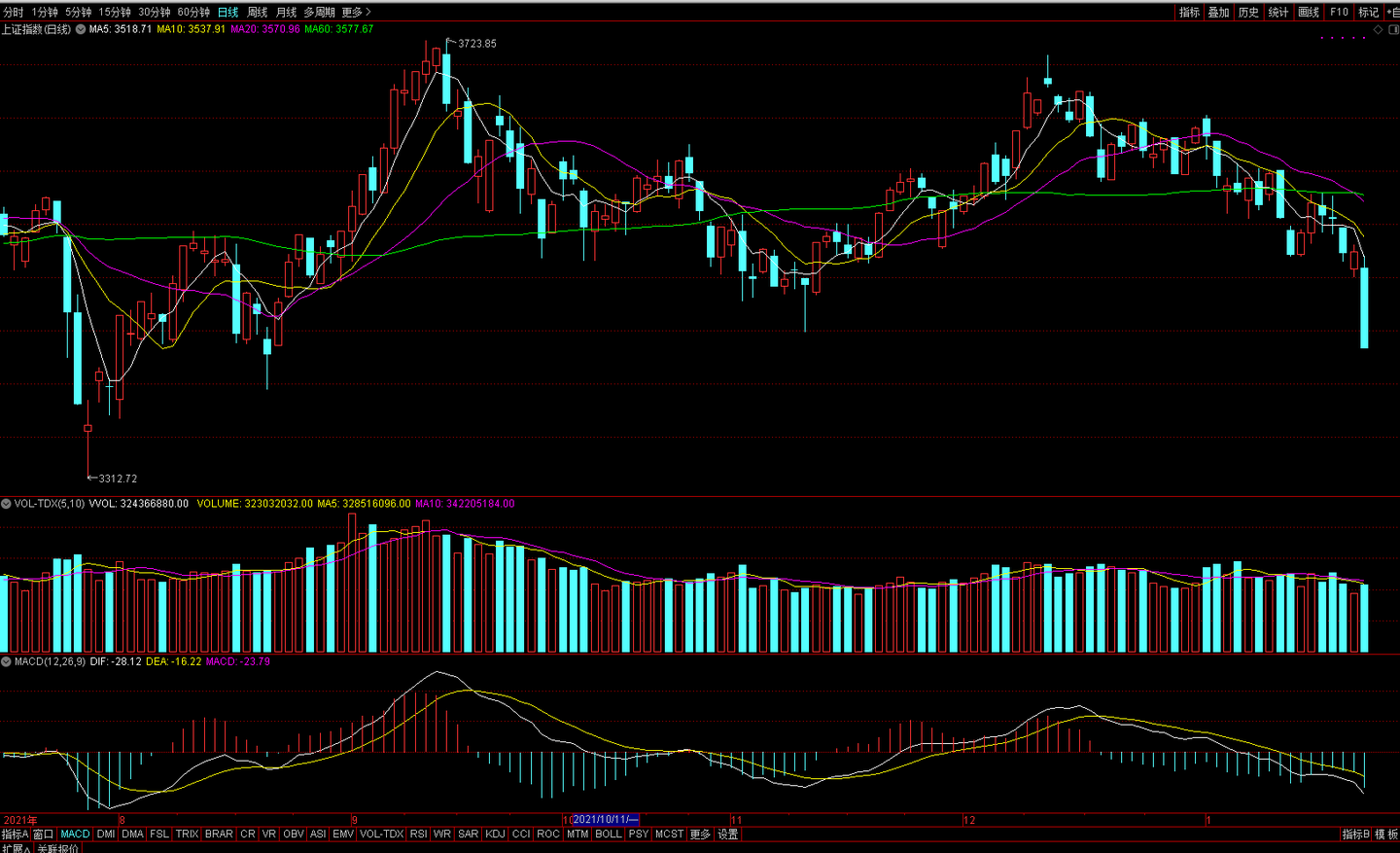Expand the 更多 periods menu at top
Viewport: 1400px width, 853px height.
pos(356,13)
